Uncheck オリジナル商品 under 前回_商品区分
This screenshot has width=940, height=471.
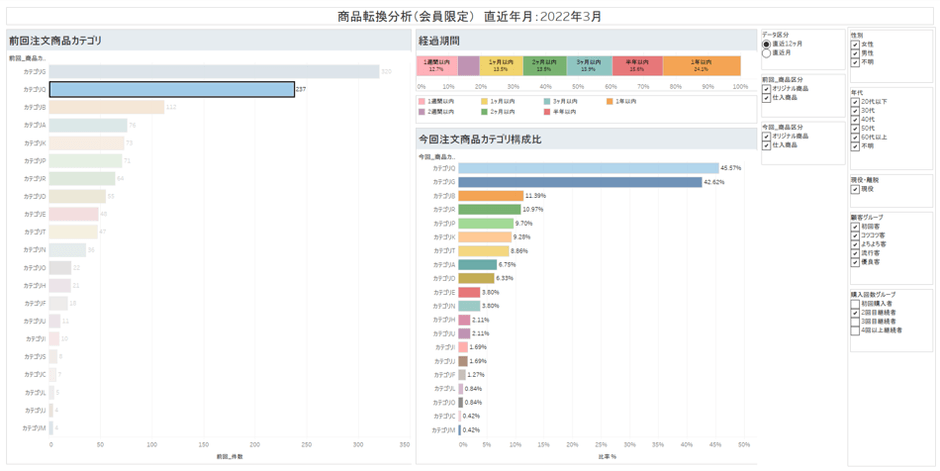pyautogui.click(x=766, y=88)
